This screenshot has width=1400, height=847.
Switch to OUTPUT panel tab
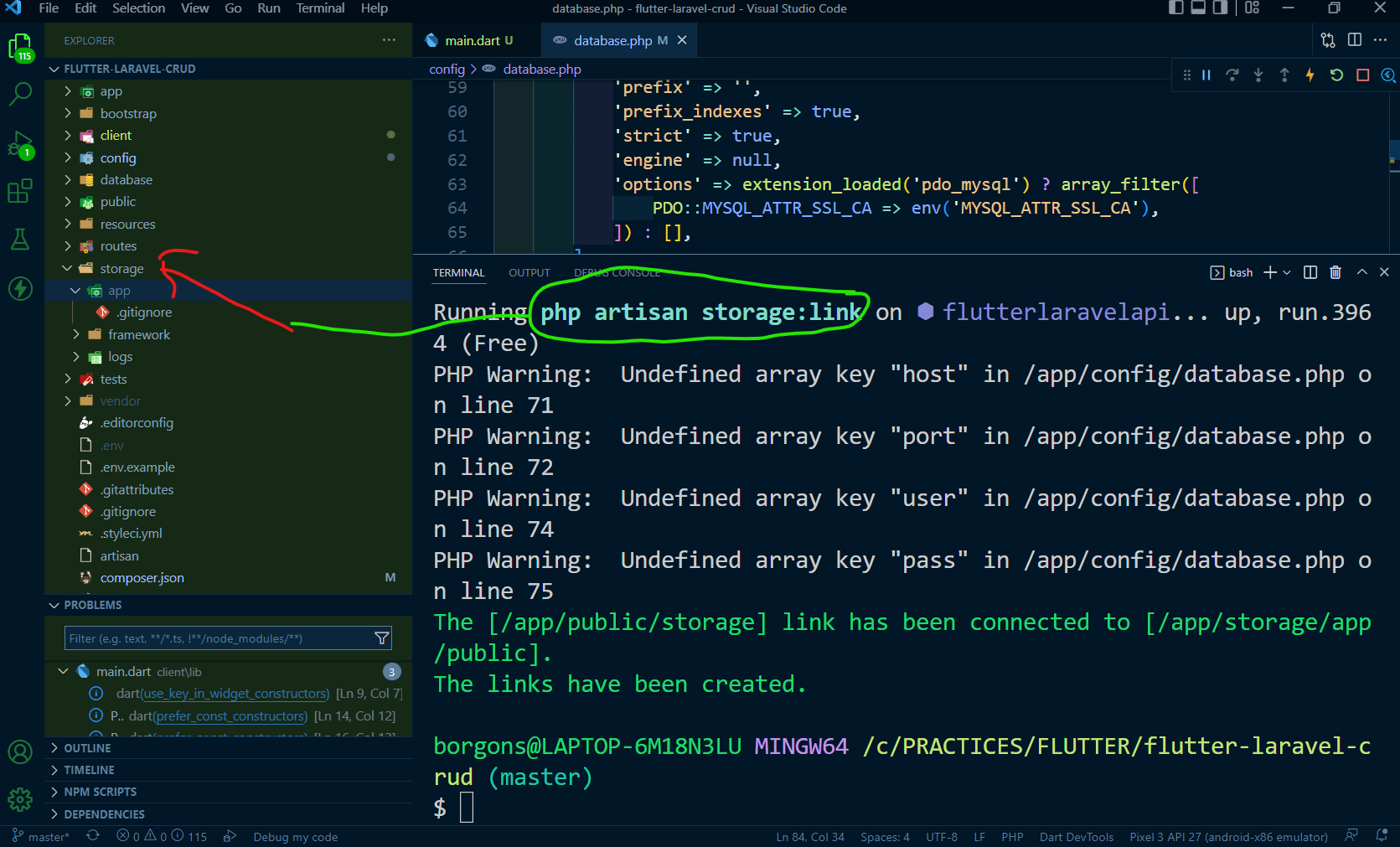[529, 272]
